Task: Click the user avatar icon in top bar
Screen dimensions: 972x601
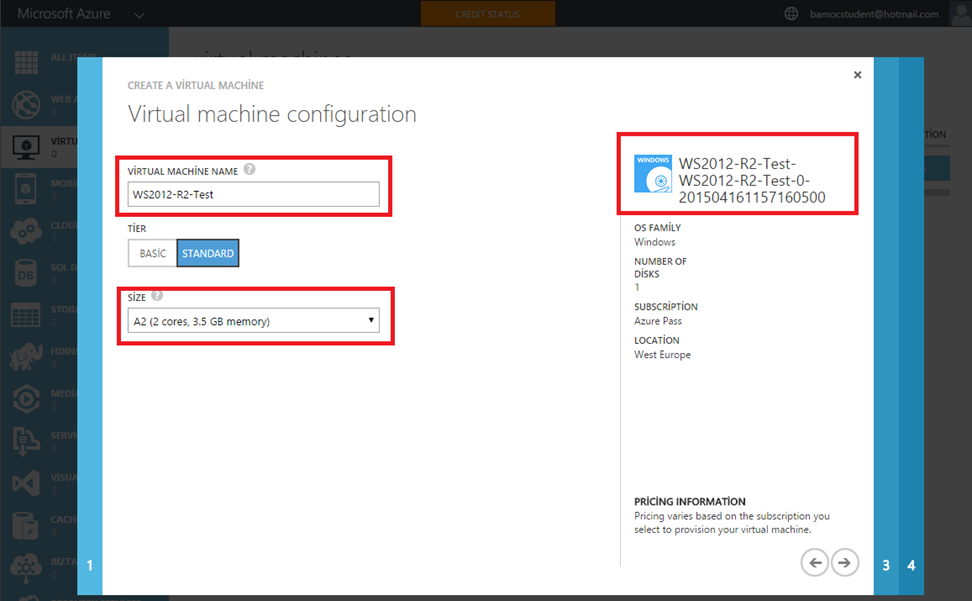Action: [x=960, y=14]
